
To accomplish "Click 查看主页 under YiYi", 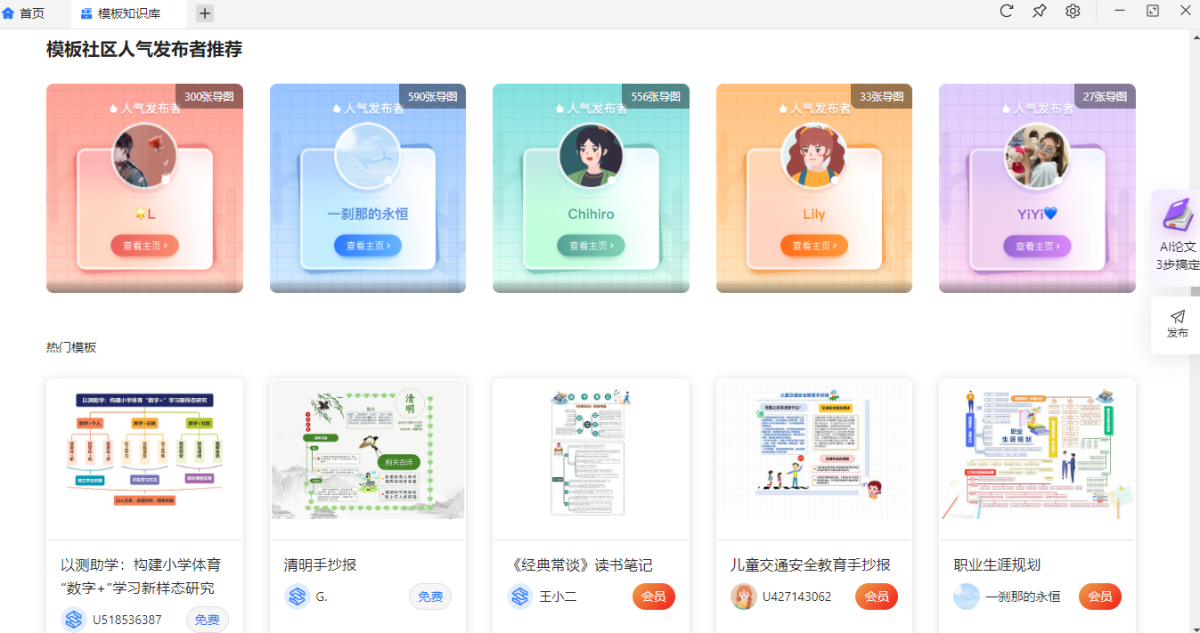I will [x=1036, y=245].
